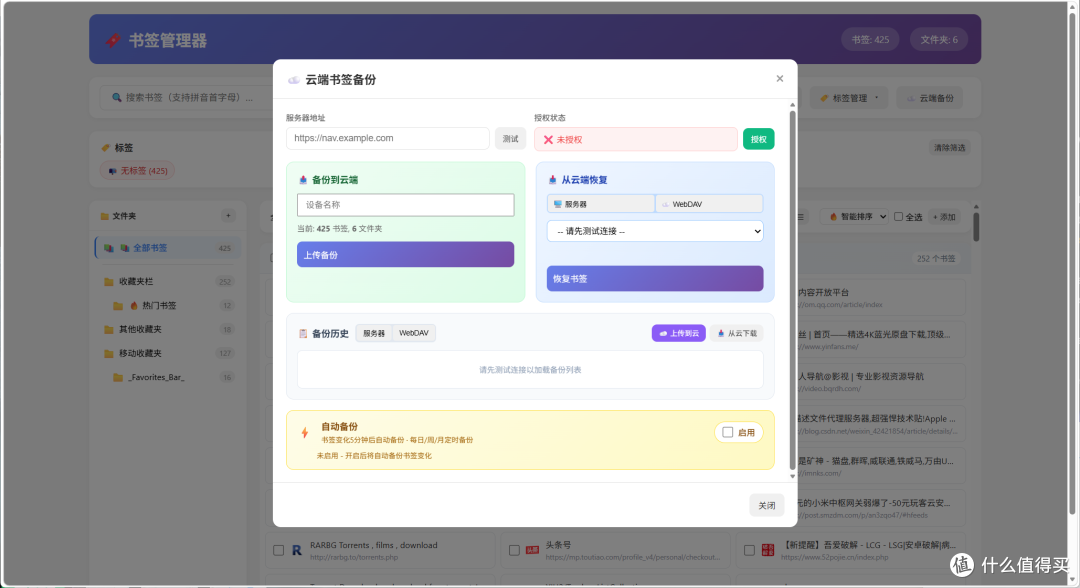Viewport: 1080px width, 588px height.
Task: Click the red 头条号 favicon
Action: (532, 550)
